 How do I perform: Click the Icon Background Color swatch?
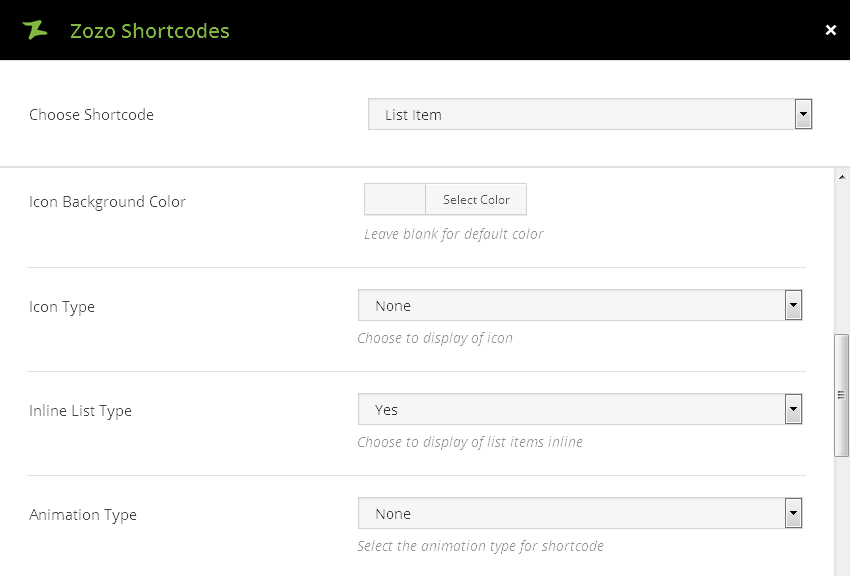(395, 199)
